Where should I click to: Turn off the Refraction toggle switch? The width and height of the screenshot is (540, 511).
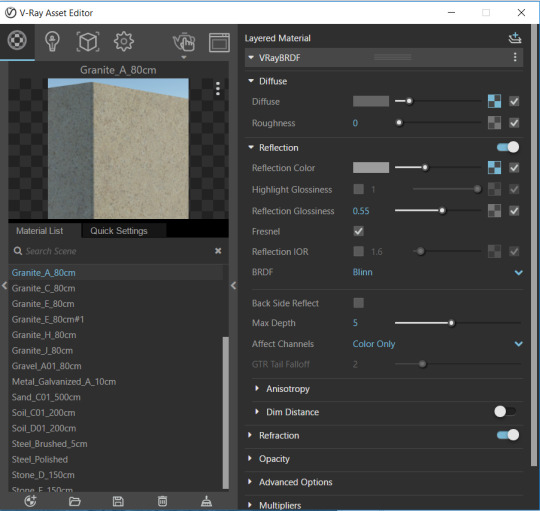tap(508, 435)
